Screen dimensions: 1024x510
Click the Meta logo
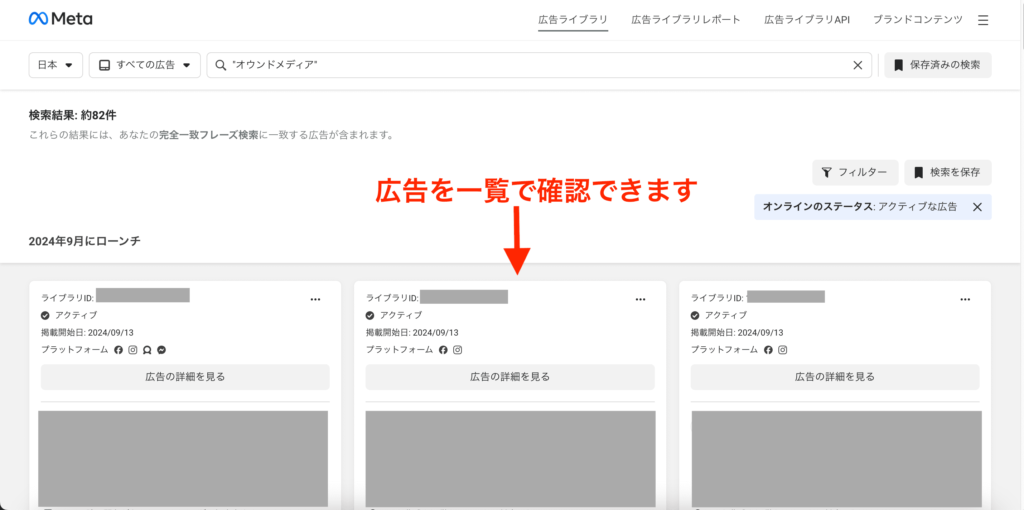60,20
